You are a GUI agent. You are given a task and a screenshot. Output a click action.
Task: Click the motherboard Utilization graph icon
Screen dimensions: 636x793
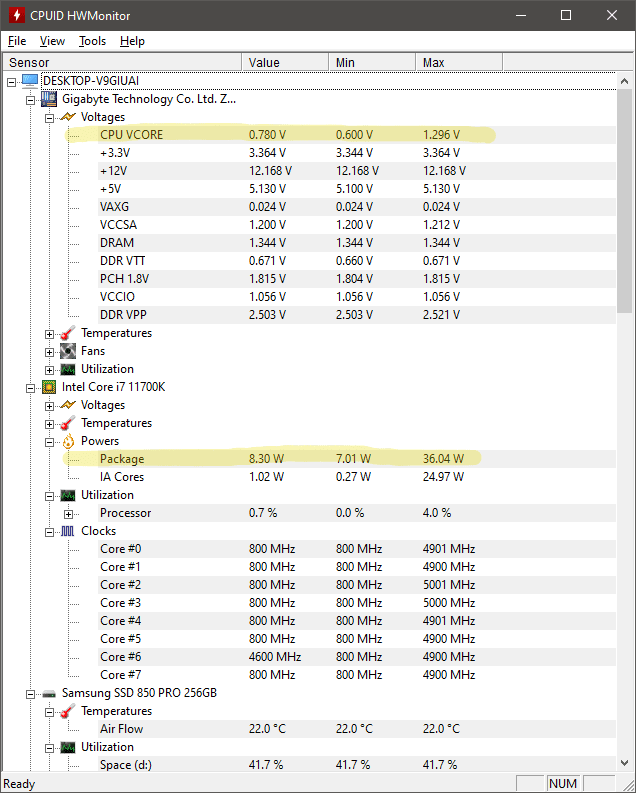(x=68, y=369)
